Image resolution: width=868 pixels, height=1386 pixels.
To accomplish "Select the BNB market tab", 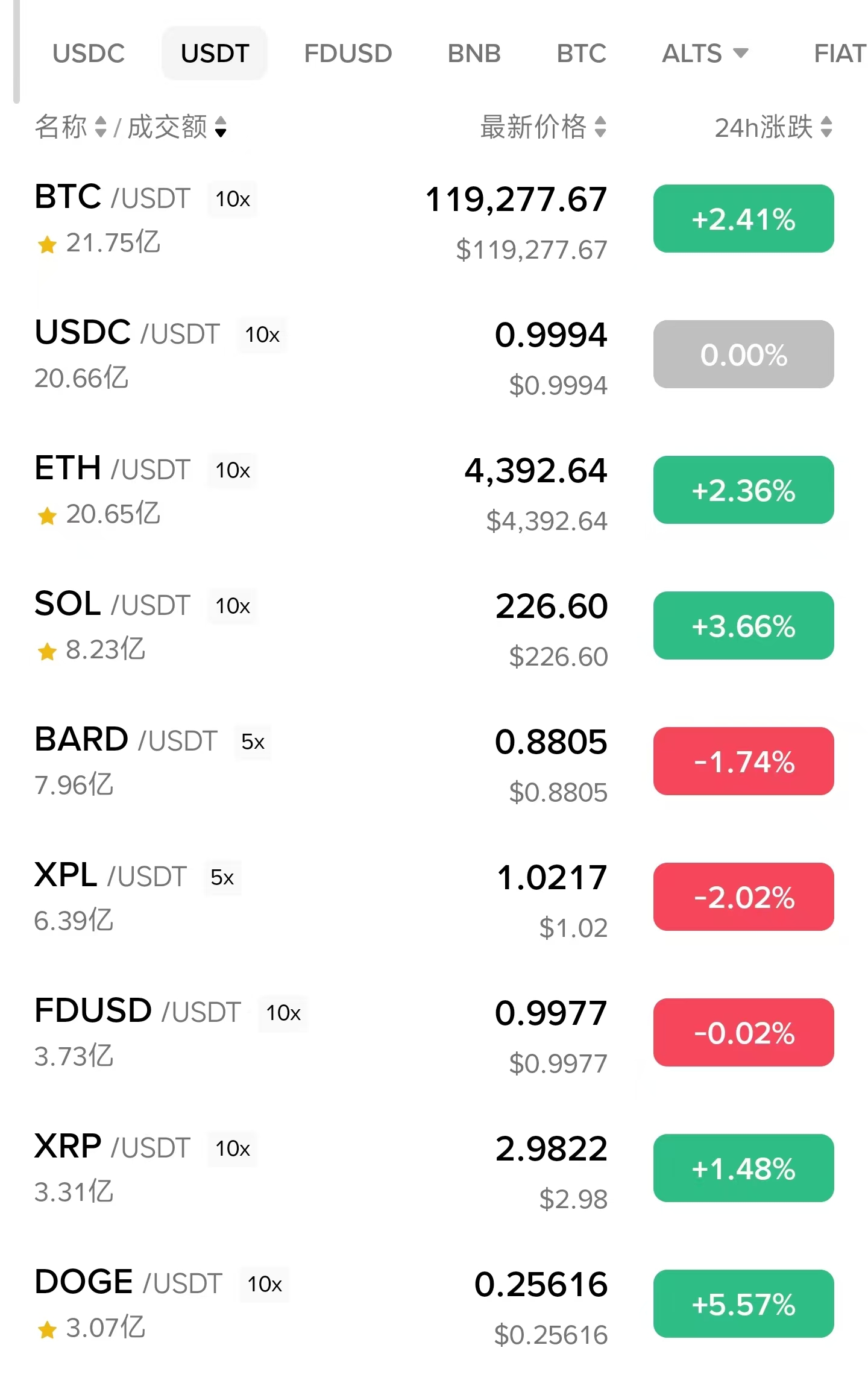I will tap(474, 54).
